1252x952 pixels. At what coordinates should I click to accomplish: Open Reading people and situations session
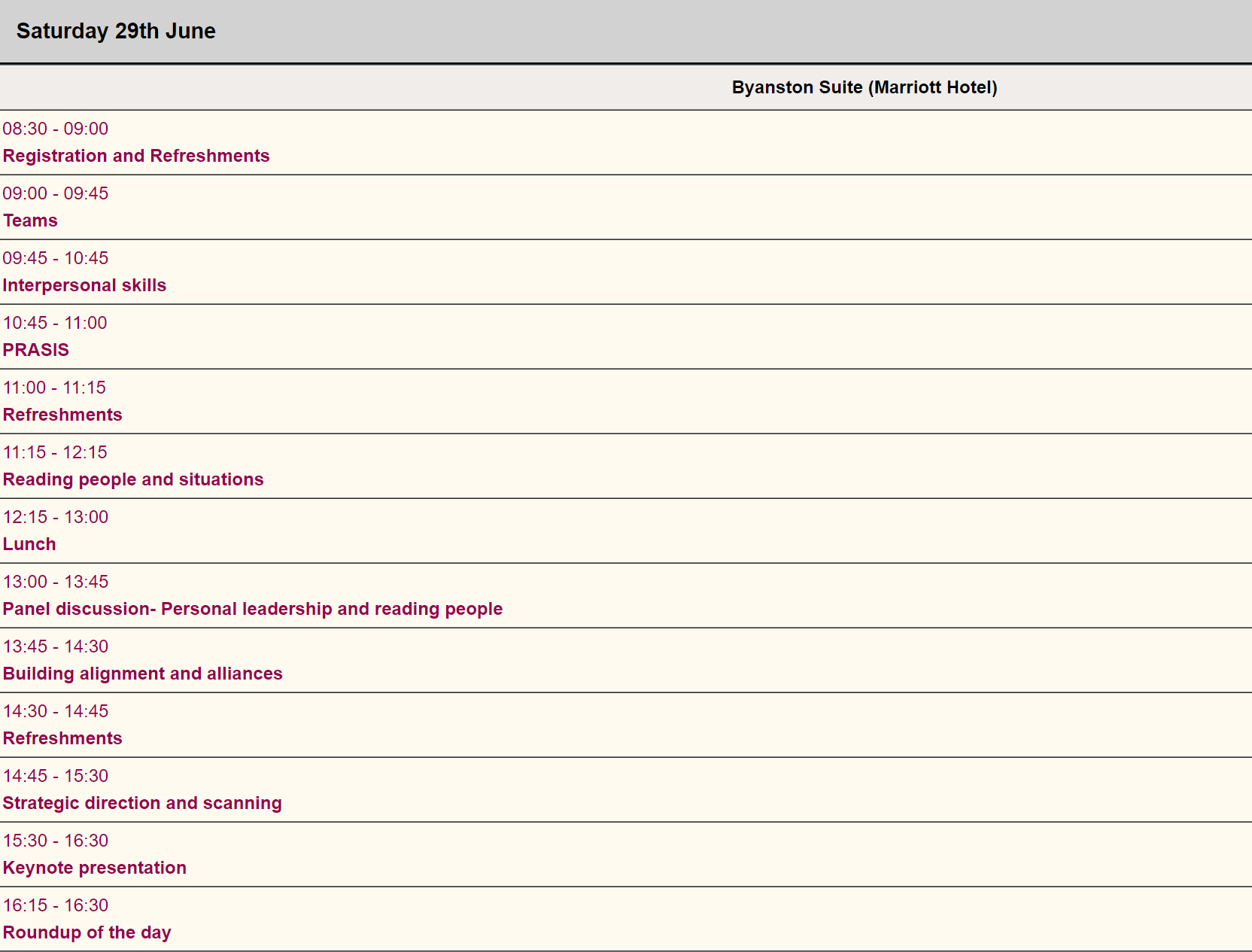(133, 479)
